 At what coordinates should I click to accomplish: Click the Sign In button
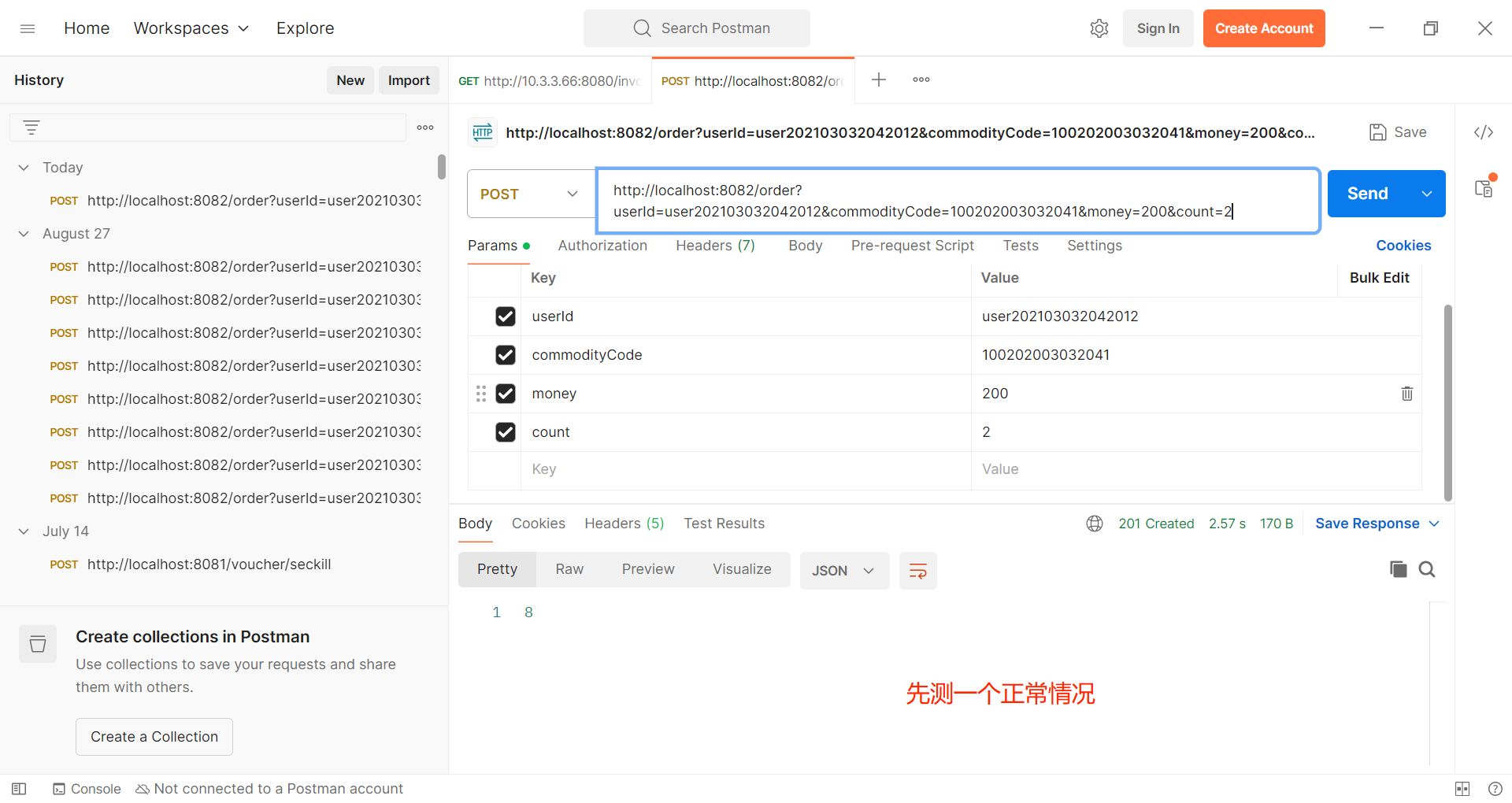tap(1158, 28)
